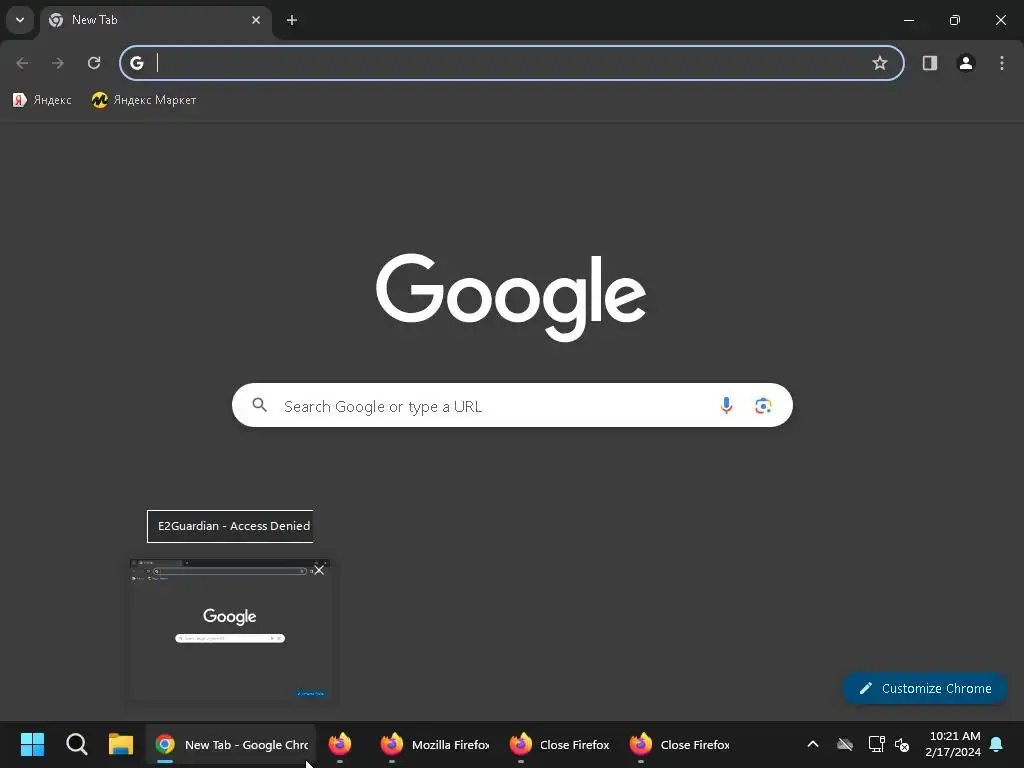Image resolution: width=1024 pixels, height=768 pixels.
Task: Open a new tab with plus button
Action: point(292,20)
